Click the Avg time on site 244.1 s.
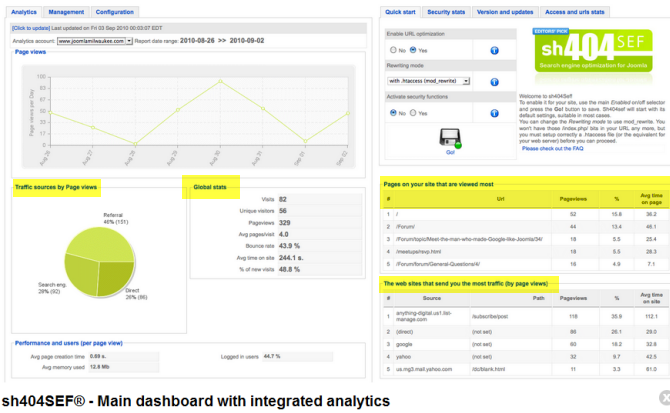The height and width of the screenshot is (413, 670). tap(291, 258)
